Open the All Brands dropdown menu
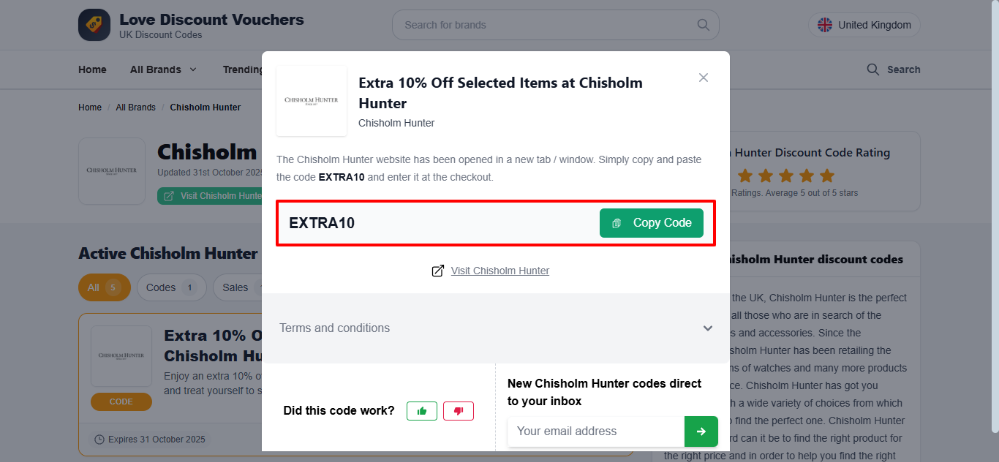 coord(163,69)
